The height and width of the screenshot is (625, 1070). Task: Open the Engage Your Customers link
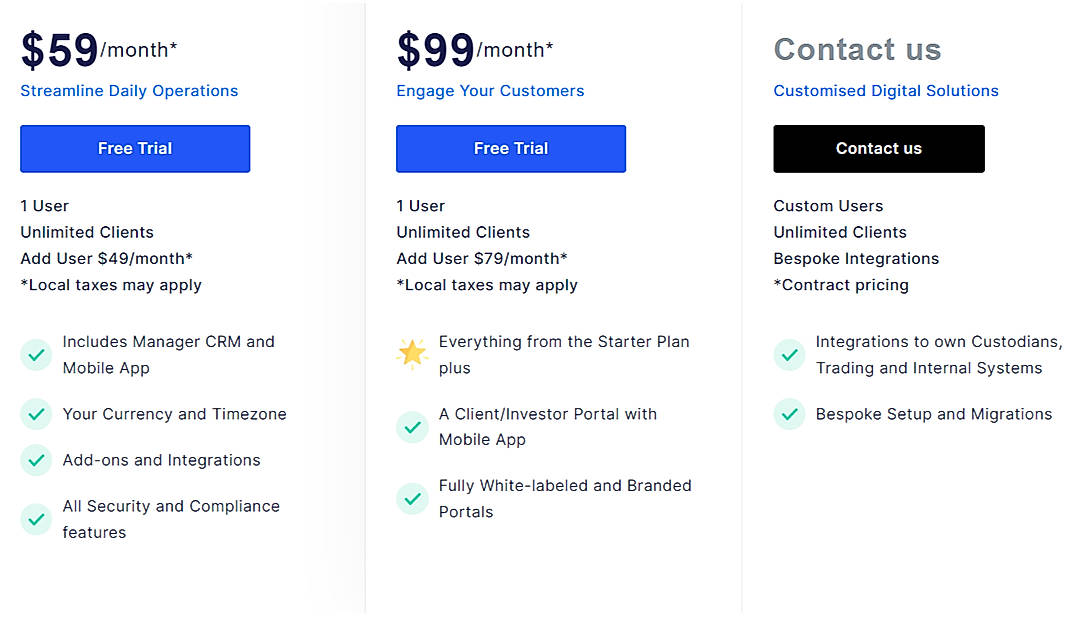pyautogui.click(x=490, y=90)
